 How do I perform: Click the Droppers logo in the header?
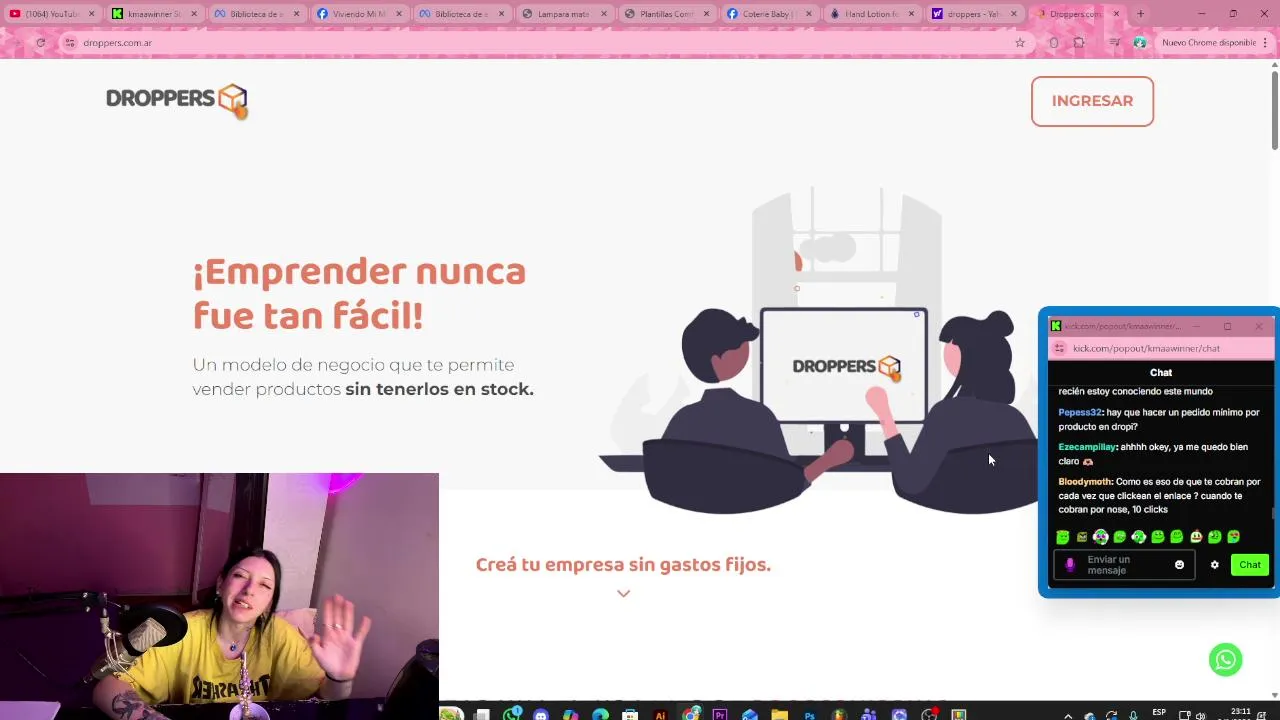177,101
